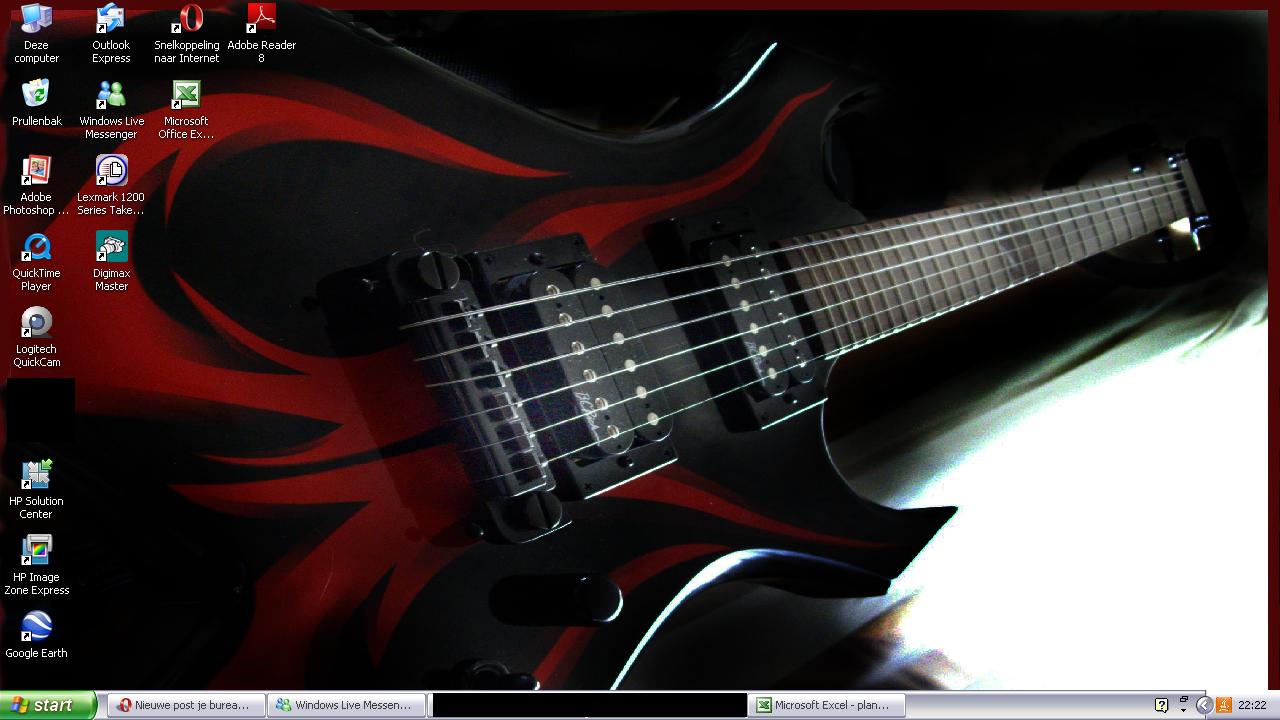
Task: Open Microsoft Office Excel desktop shortcut
Action: point(186,95)
